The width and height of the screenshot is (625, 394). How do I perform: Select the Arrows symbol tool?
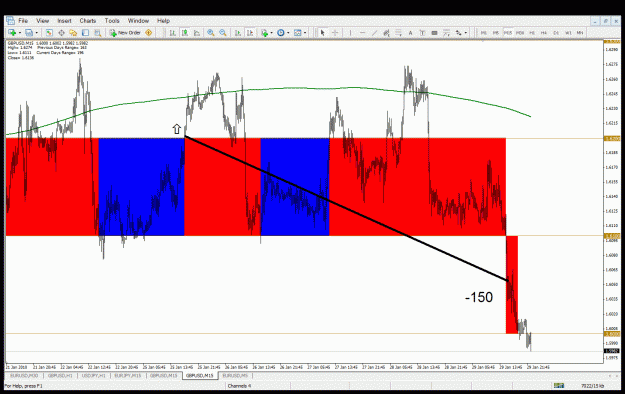tap(458, 33)
